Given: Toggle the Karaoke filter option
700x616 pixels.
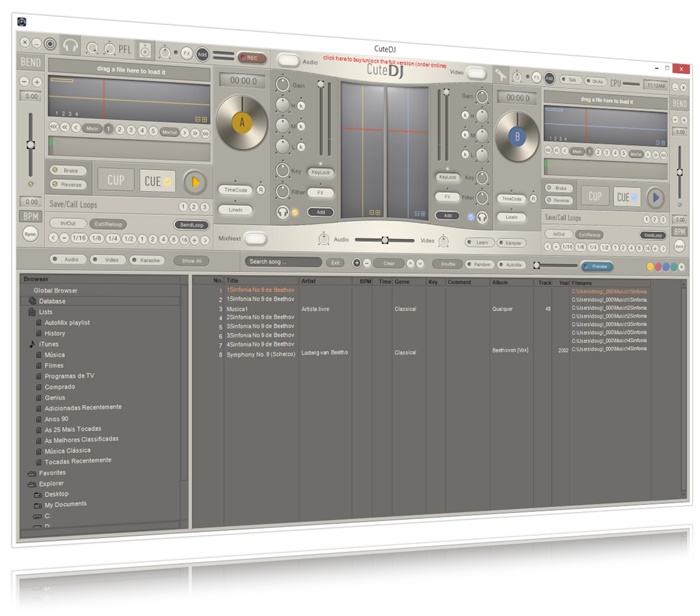Looking at the screenshot, I should click(147, 260).
